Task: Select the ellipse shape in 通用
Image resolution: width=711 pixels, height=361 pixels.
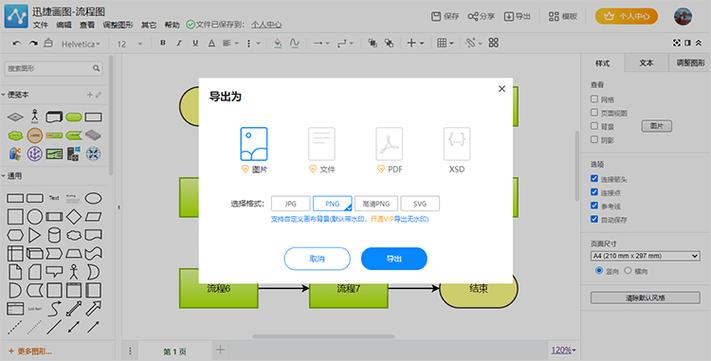Action: pyautogui.click(x=93, y=198)
